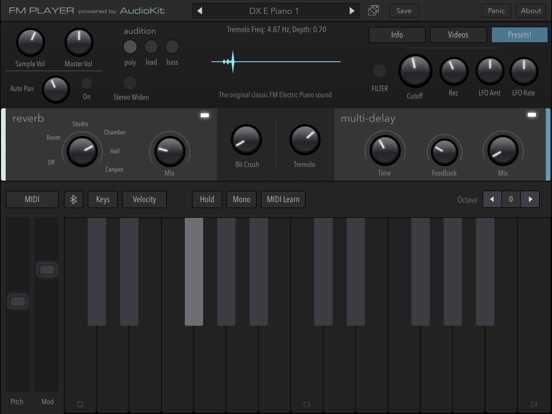Viewport: 552px width, 414px height.
Task: Click the Auto Pan knob
Action: [56, 89]
